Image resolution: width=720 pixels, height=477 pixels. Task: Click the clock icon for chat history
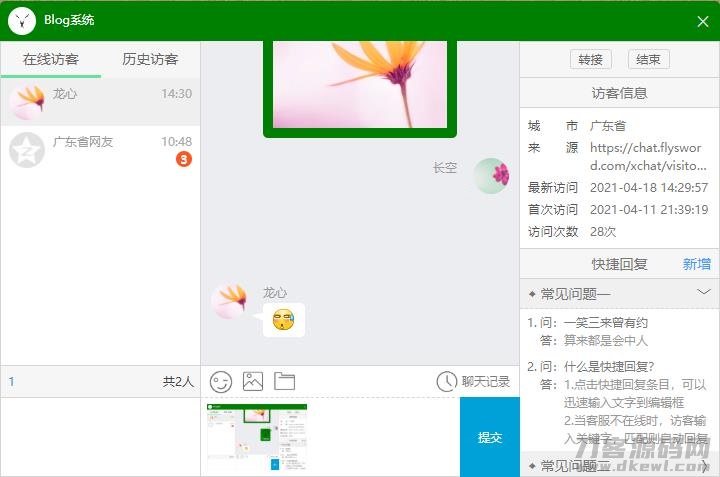click(x=447, y=382)
